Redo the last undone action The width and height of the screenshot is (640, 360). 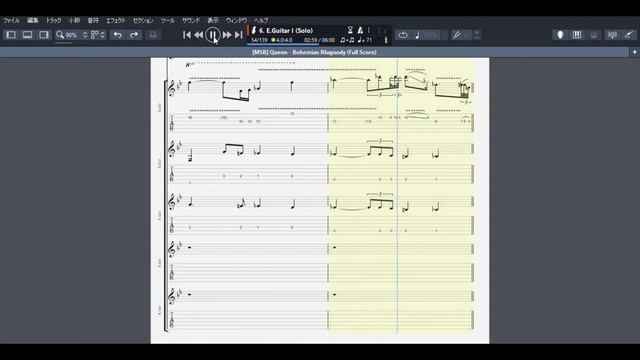134,35
